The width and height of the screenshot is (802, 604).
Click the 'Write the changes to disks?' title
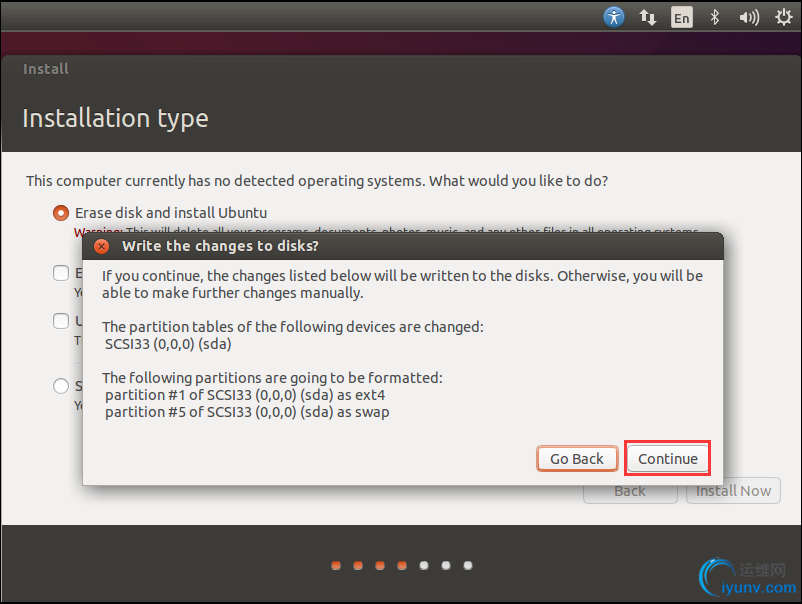[x=220, y=246]
